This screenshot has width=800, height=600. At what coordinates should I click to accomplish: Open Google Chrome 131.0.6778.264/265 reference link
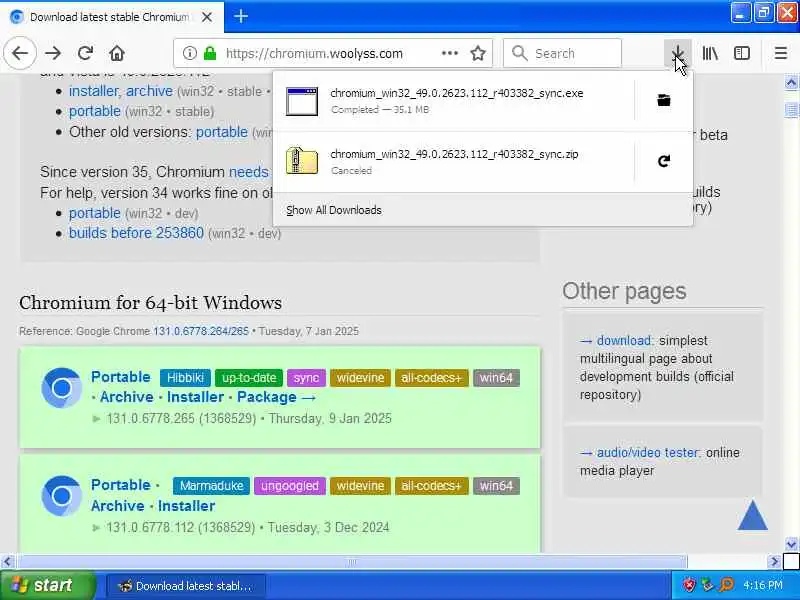(201, 331)
